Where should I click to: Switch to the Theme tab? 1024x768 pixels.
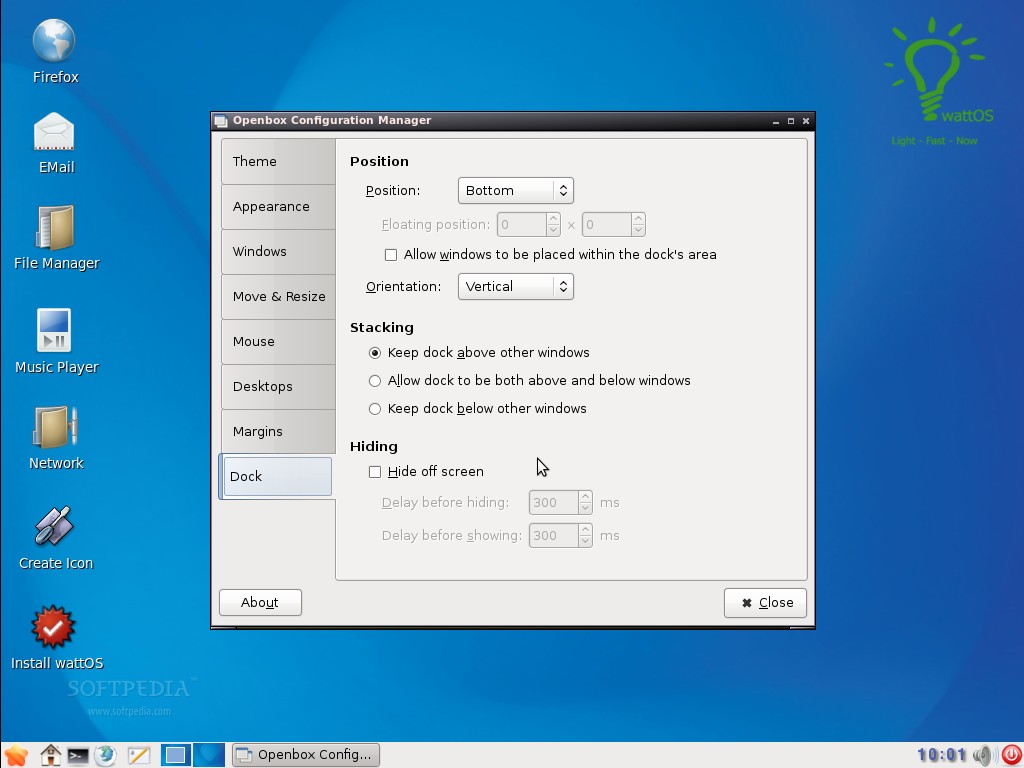click(278, 161)
